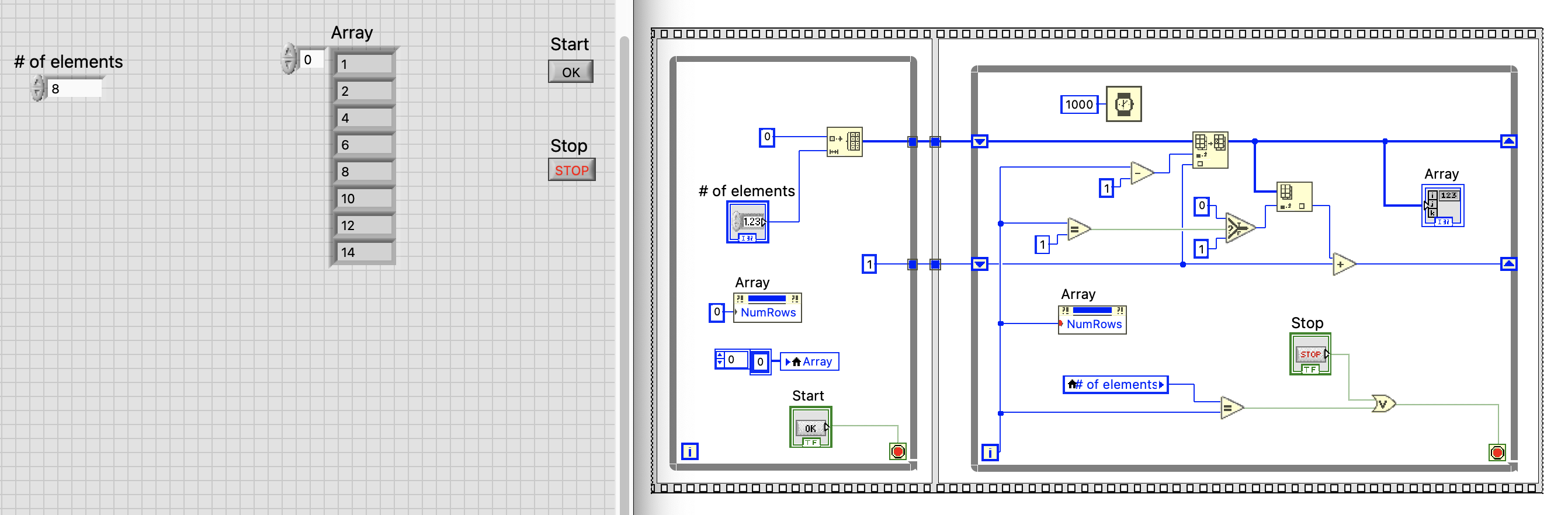Click the # of elements increment/decrement stepper
This screenshot has height=515, width=1568.
pos(38,88)
